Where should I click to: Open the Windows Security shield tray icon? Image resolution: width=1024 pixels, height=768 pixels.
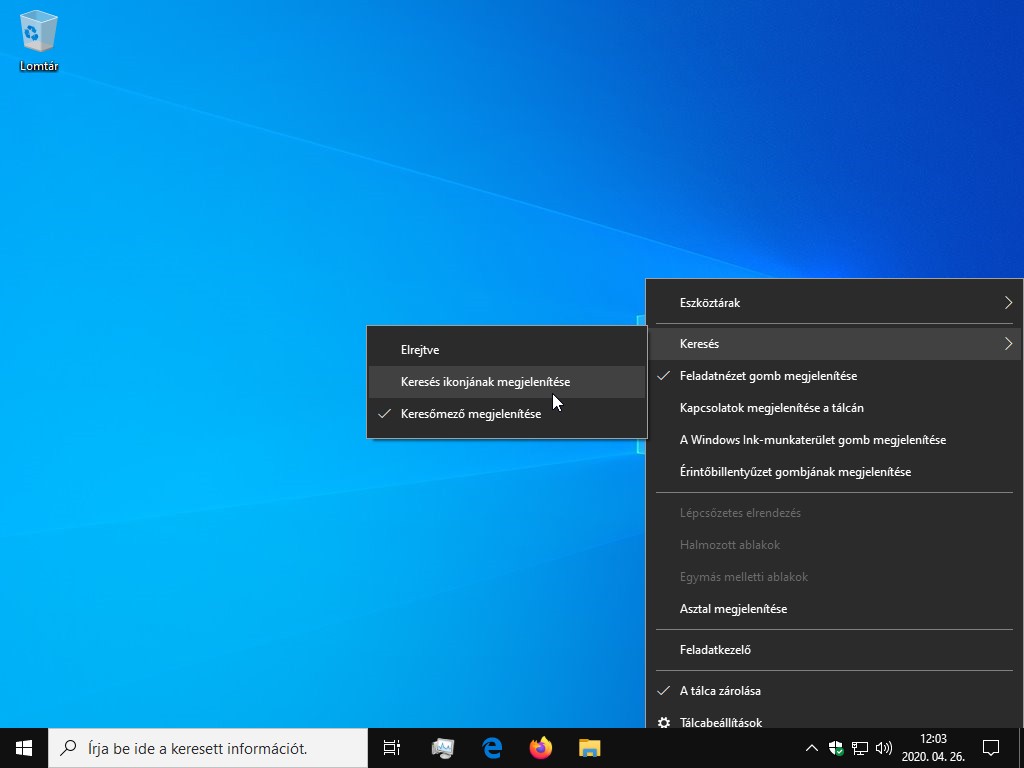835,748
